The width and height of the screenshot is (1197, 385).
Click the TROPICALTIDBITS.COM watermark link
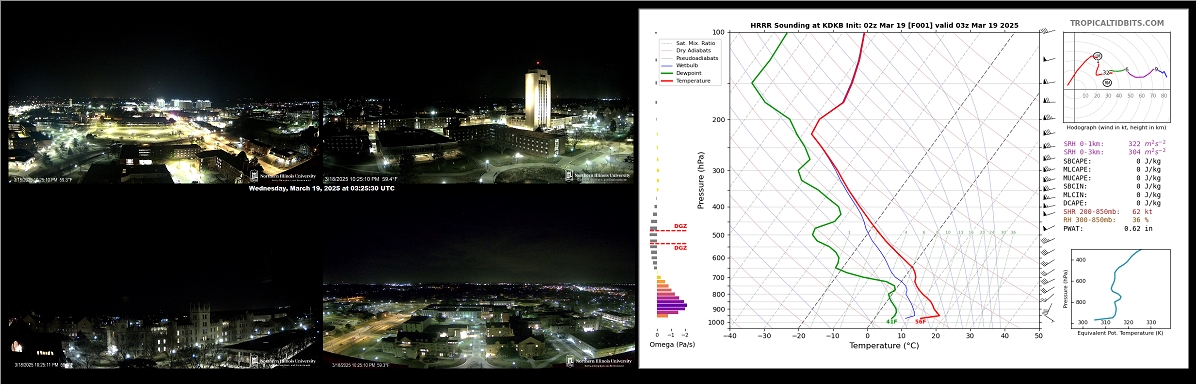(1117, 24)
